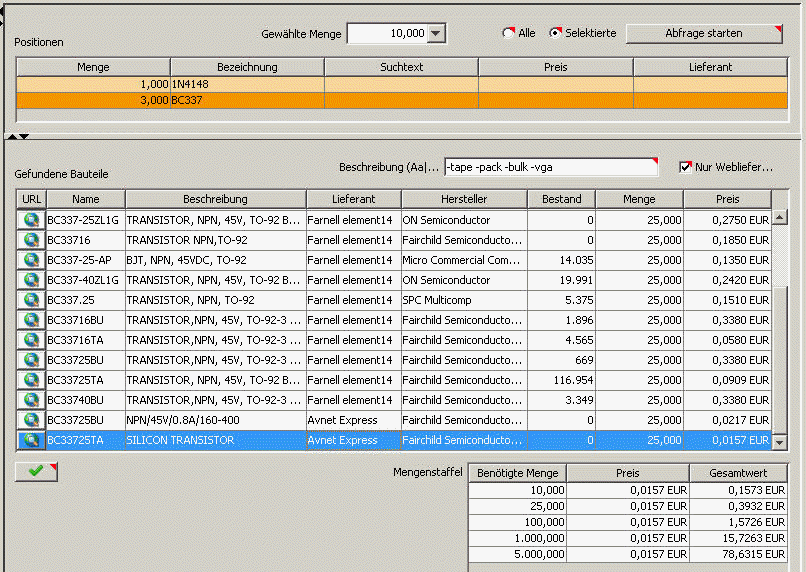Select the Selektierte radio button
The height and width of the screenshot is (572, 806).
pos(556,33)
